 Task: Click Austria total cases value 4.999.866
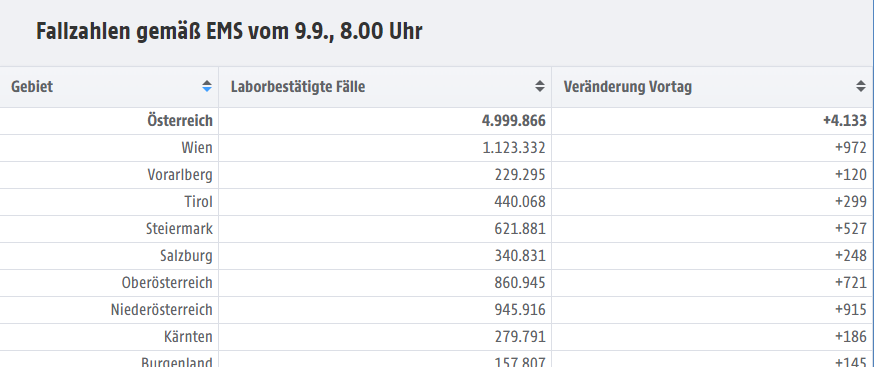click(x=513, y=120)
